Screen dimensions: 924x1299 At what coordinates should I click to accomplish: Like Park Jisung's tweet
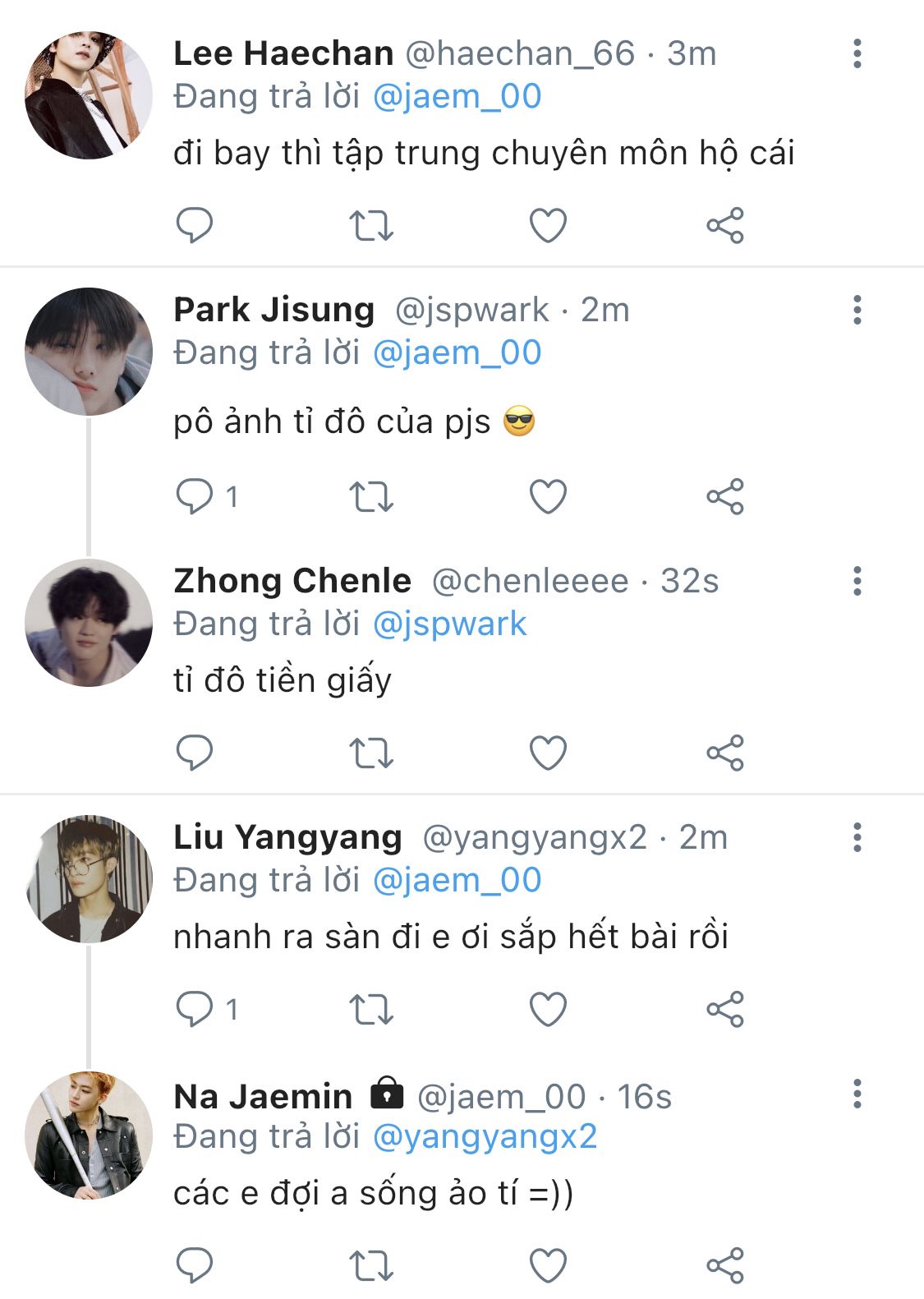click(x=548, y=496)
